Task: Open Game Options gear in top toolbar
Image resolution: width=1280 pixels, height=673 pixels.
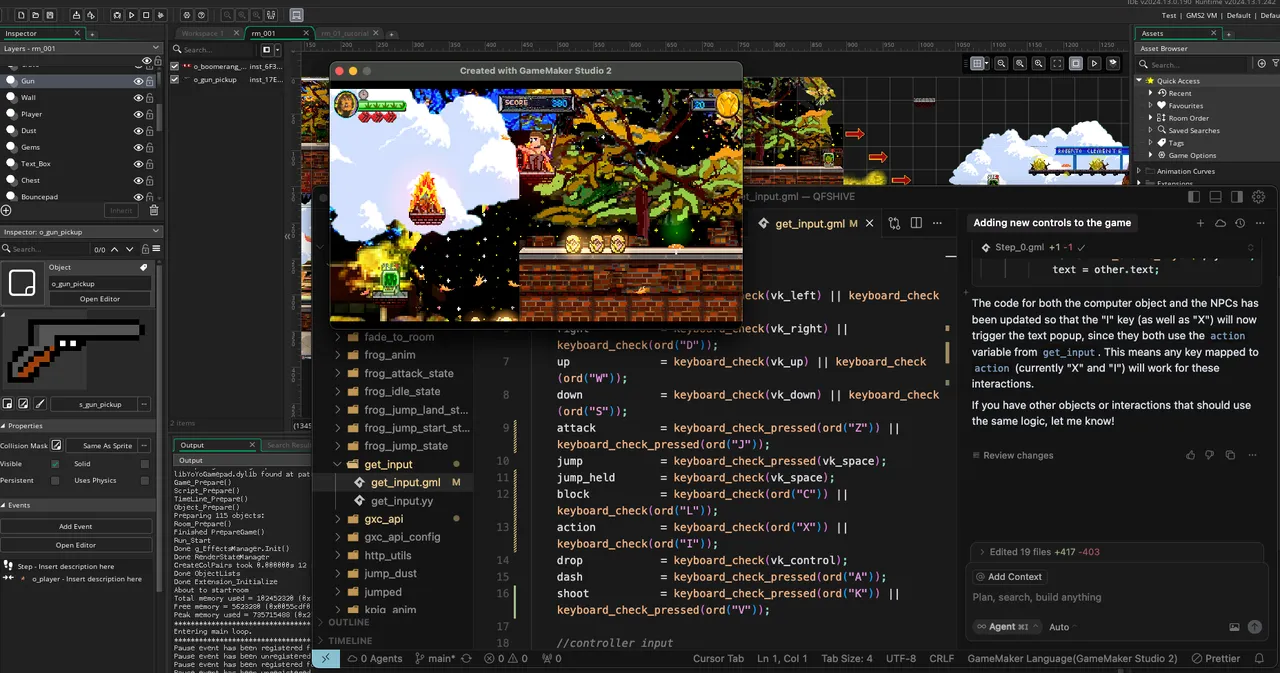Action: (x=187, y=15)
